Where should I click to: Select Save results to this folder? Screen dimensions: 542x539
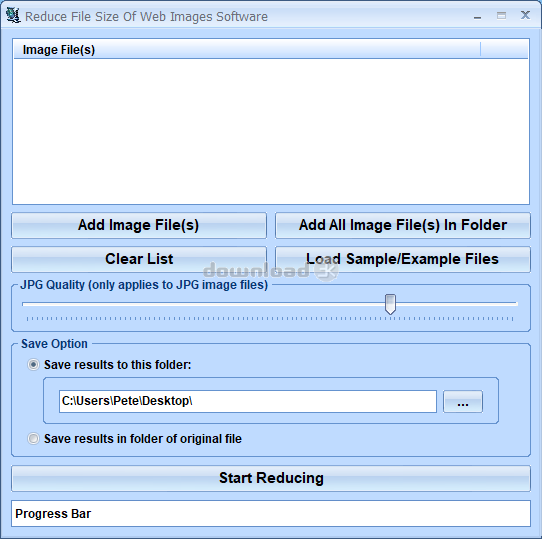click(34, 365)
